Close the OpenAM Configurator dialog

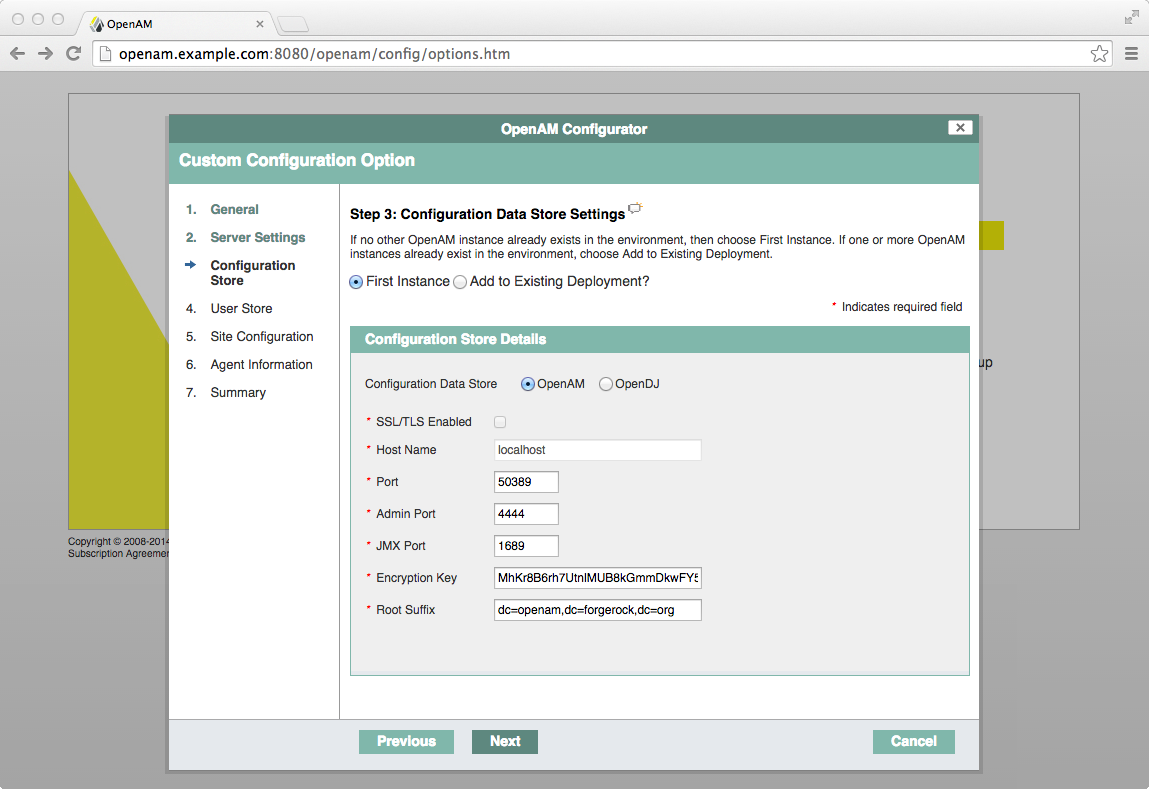(960, 127)
